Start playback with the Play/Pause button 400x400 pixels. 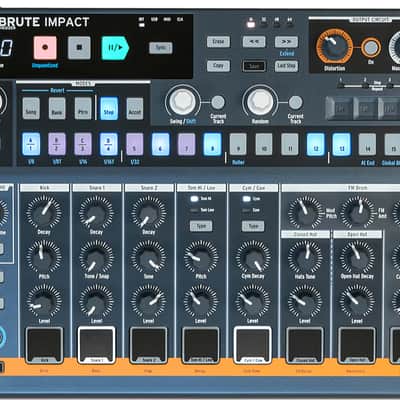[115, 48]
